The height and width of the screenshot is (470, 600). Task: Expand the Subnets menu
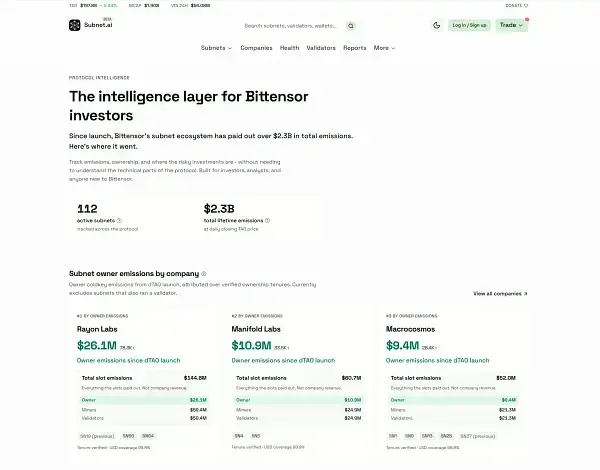point(216,48)
